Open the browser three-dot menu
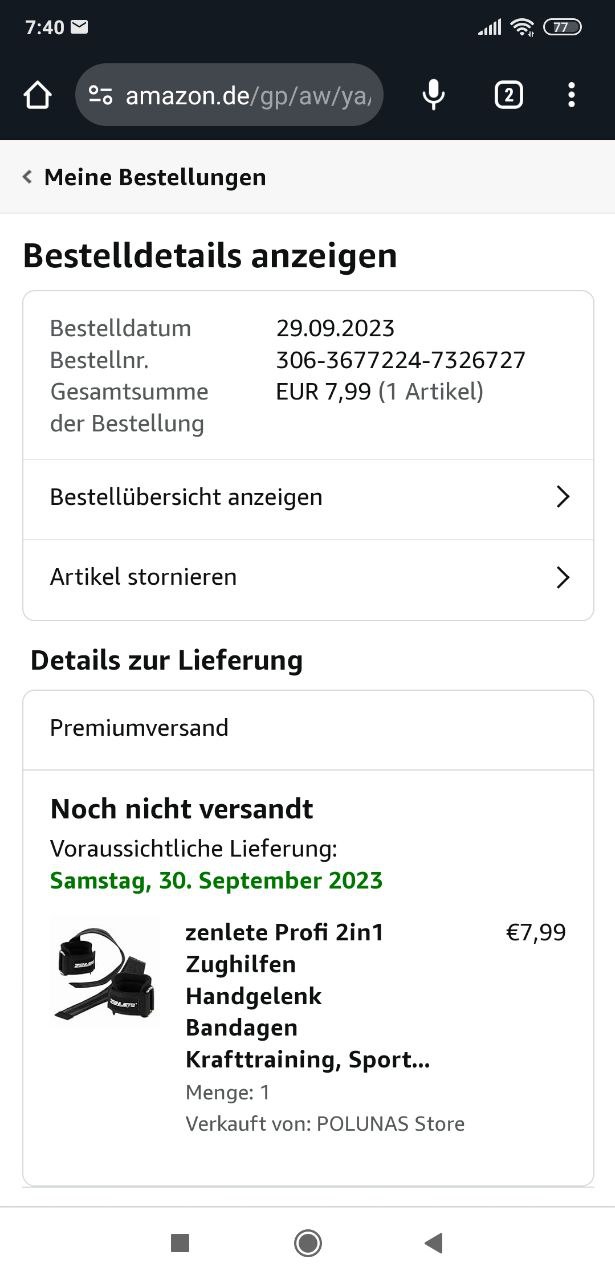This screenshot has width=615, height=1280. point(571,95)
